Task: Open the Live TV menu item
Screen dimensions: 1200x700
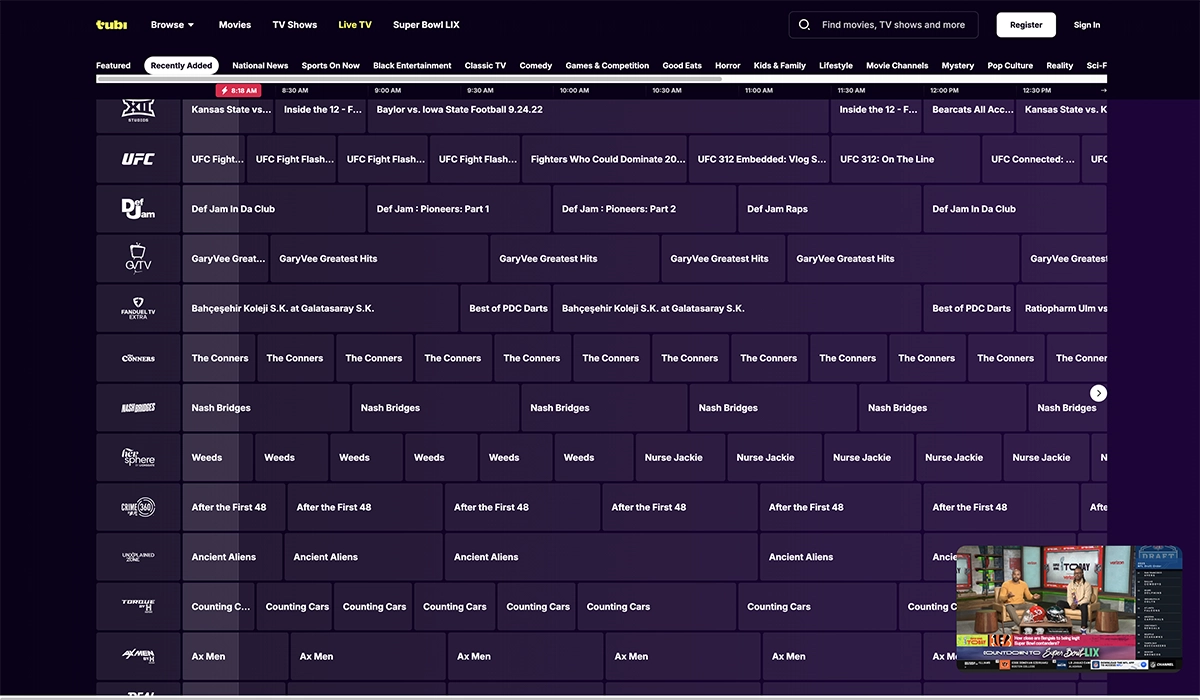Action: tap(355, 25)
